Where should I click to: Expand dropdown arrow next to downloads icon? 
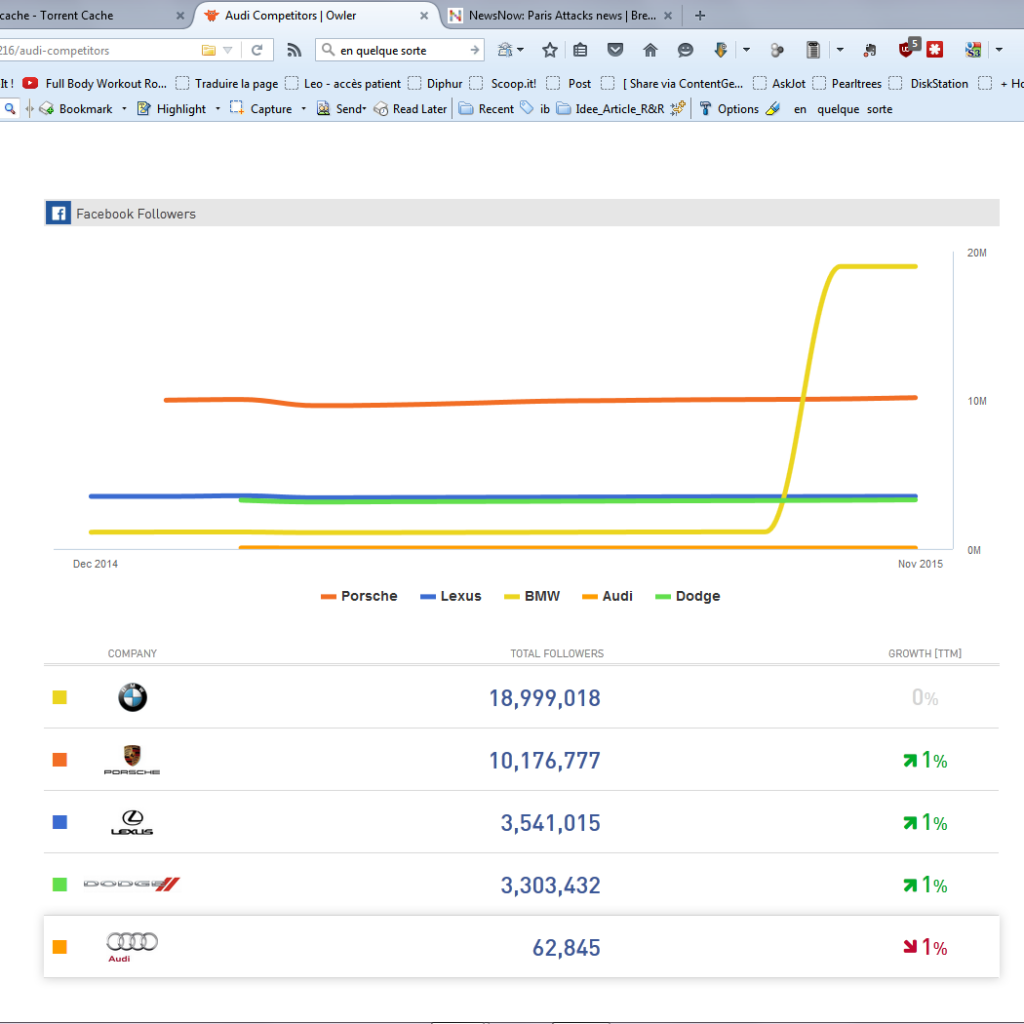pyautogui.click(x=746, y=50)
